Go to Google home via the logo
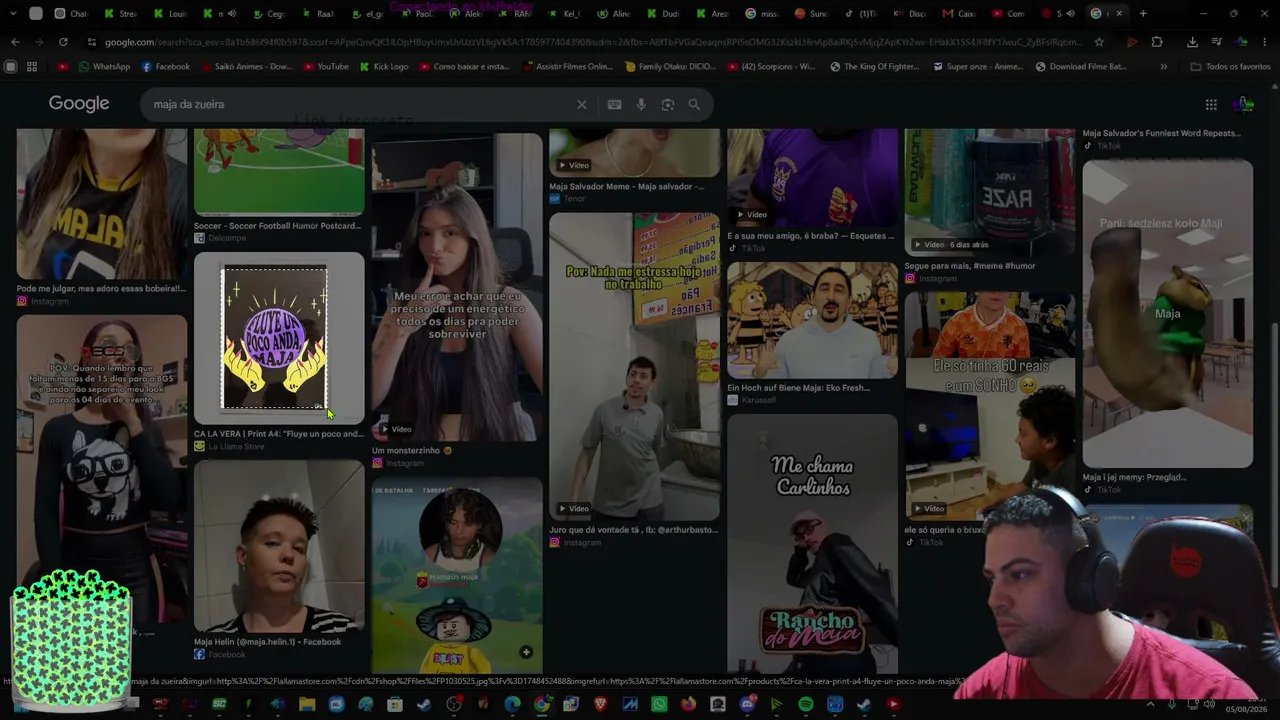The height and width of the screenshot is (720, 1280). tap(79, 104)
